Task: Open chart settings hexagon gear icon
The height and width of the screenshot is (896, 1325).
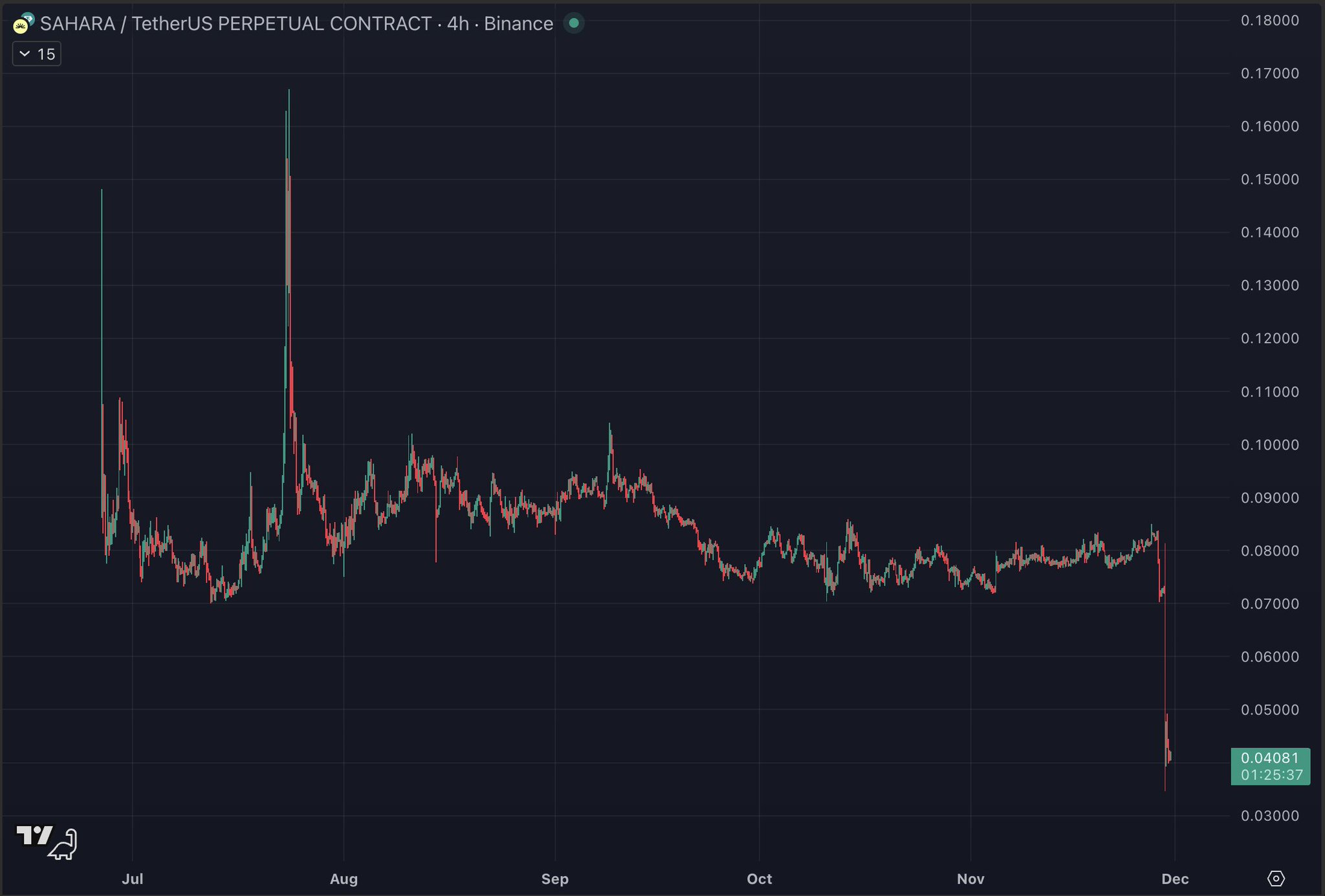Action: pos(1275,878)
